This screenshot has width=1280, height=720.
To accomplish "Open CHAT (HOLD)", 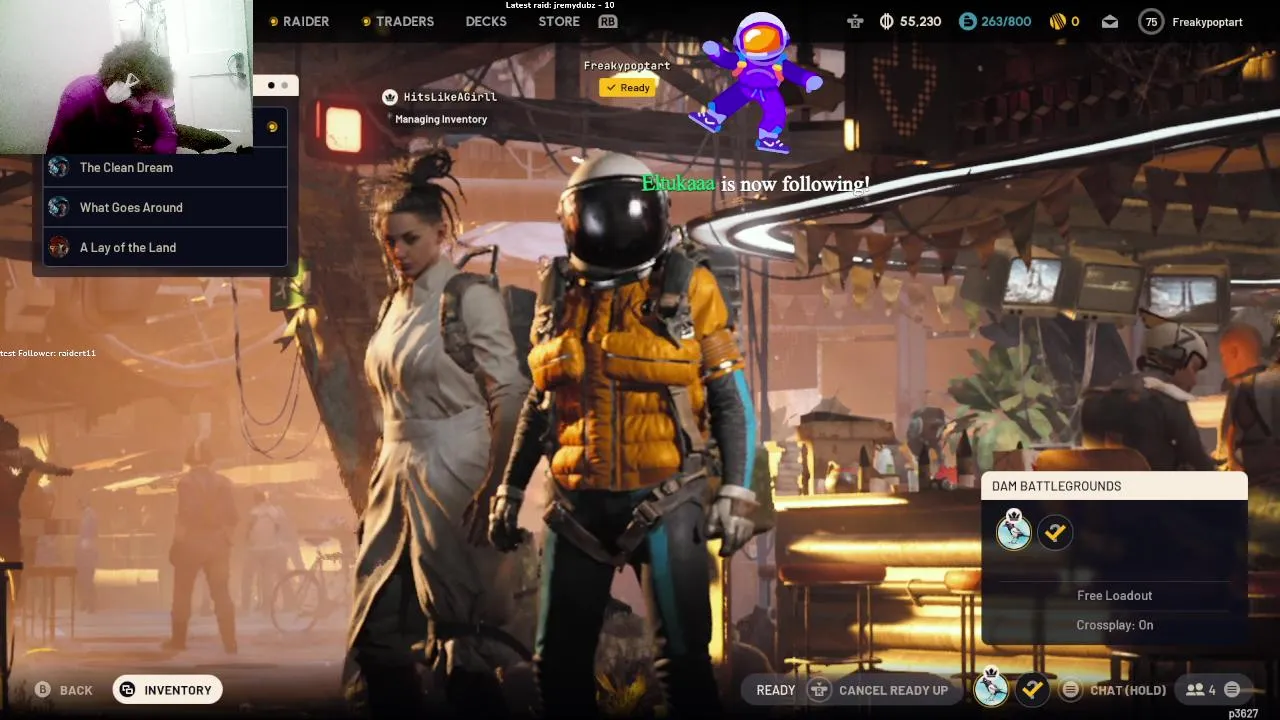I will 1128,690.
